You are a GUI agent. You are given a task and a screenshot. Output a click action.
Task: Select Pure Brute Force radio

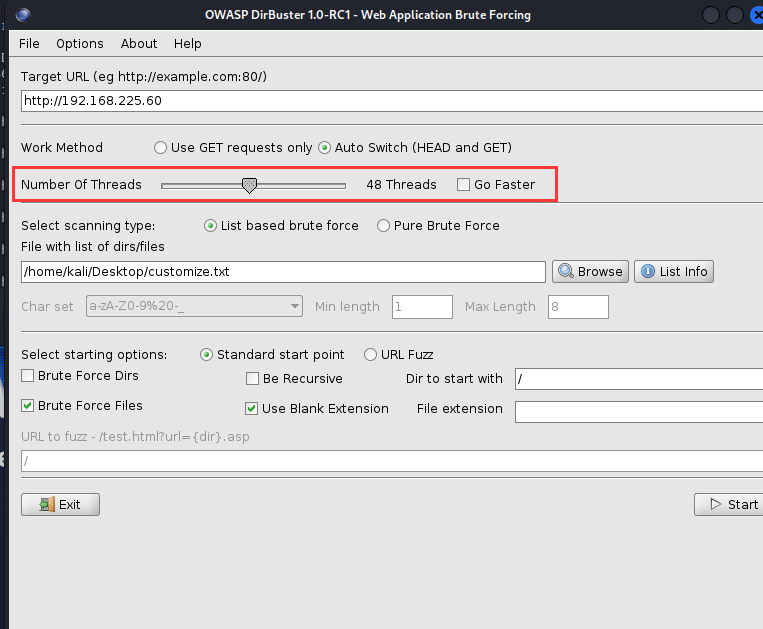pos(383,226)
